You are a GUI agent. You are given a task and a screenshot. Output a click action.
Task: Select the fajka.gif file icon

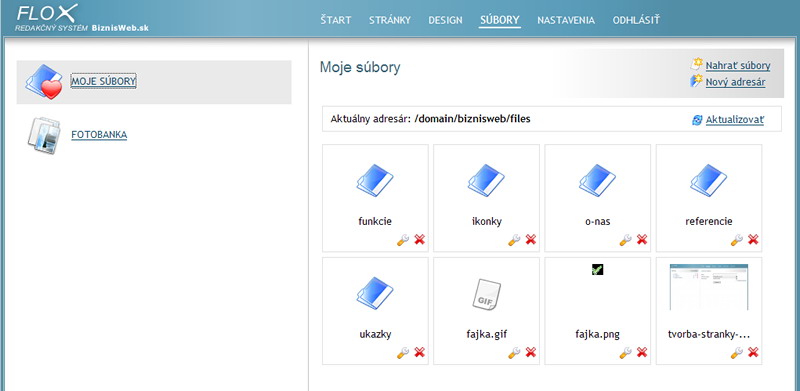[486, 295]
